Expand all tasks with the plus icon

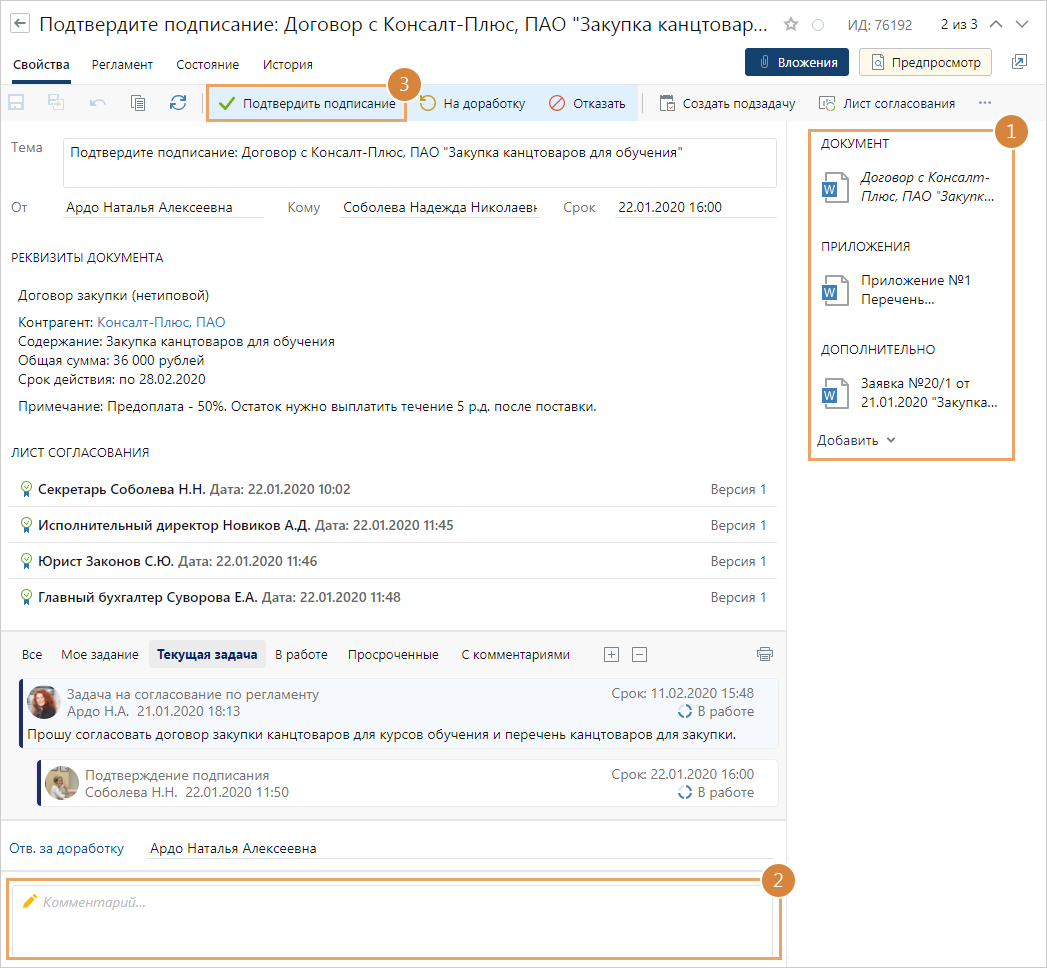point(612,654)
